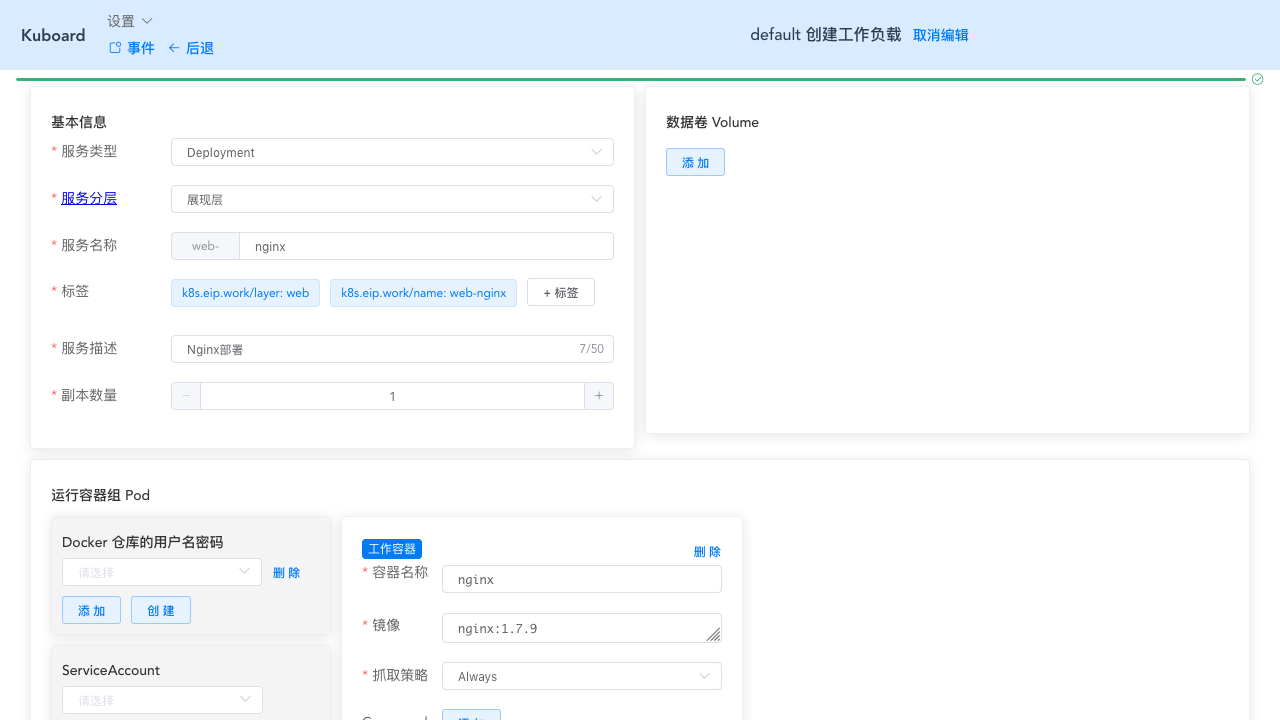Select the k8s.eip.work/layer: web tag
1280x720 pixels.
(245, 293)
